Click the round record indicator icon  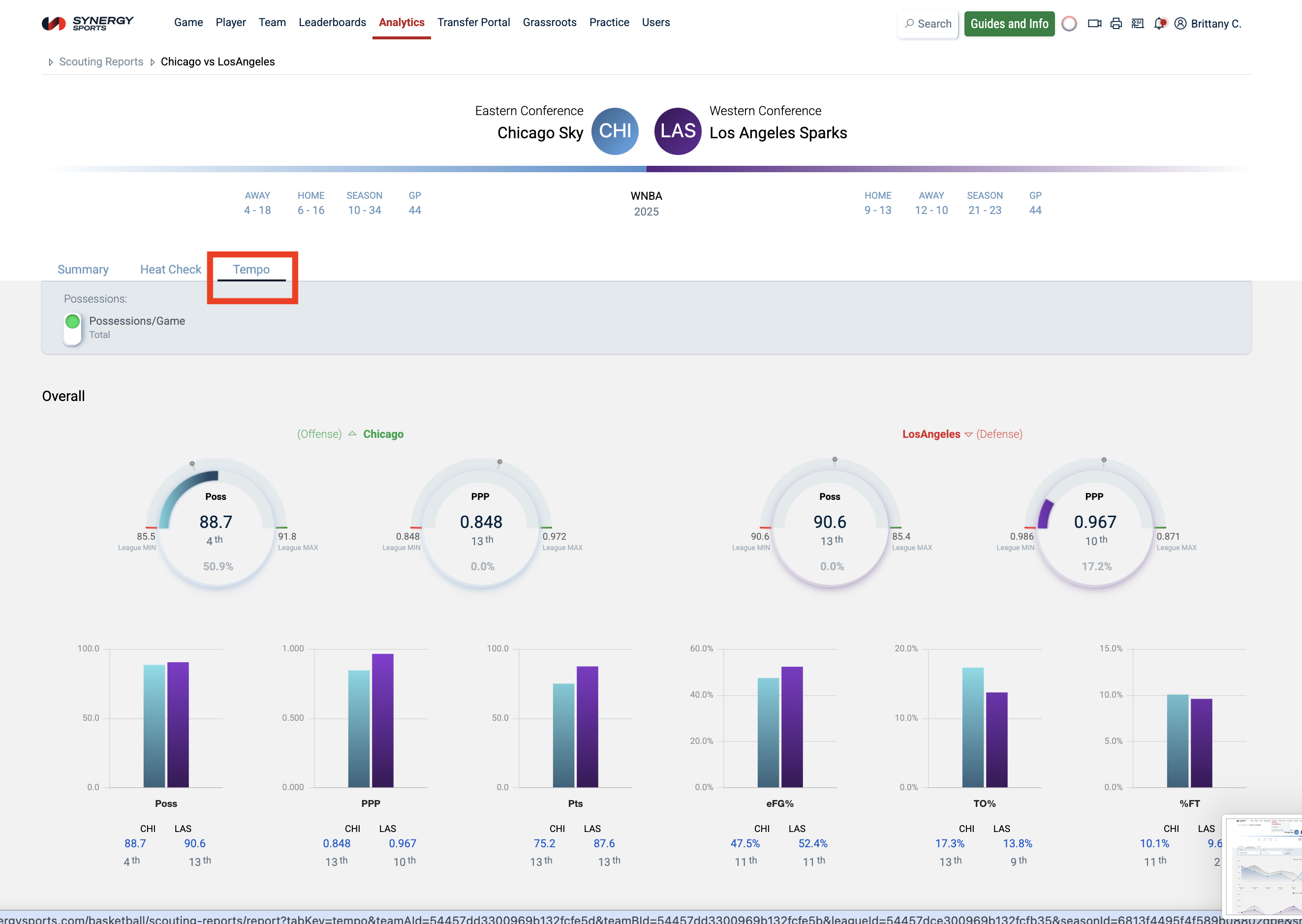[1069, 24]
